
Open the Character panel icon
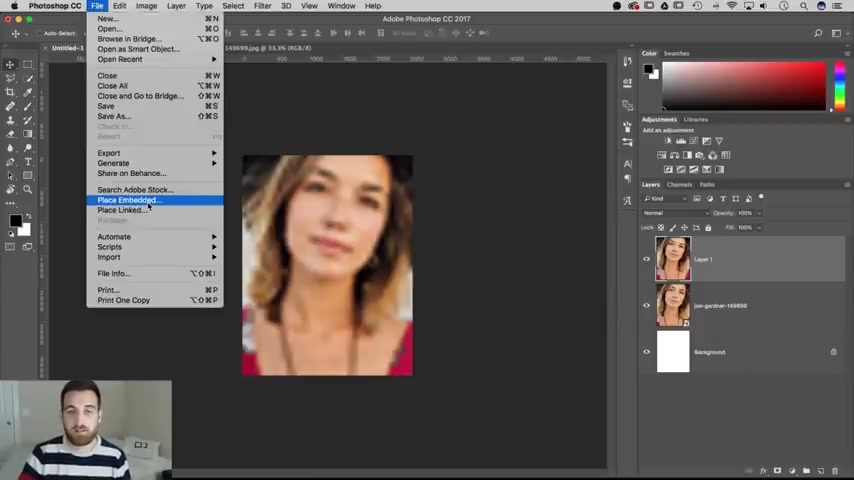(x=627, y=163)
